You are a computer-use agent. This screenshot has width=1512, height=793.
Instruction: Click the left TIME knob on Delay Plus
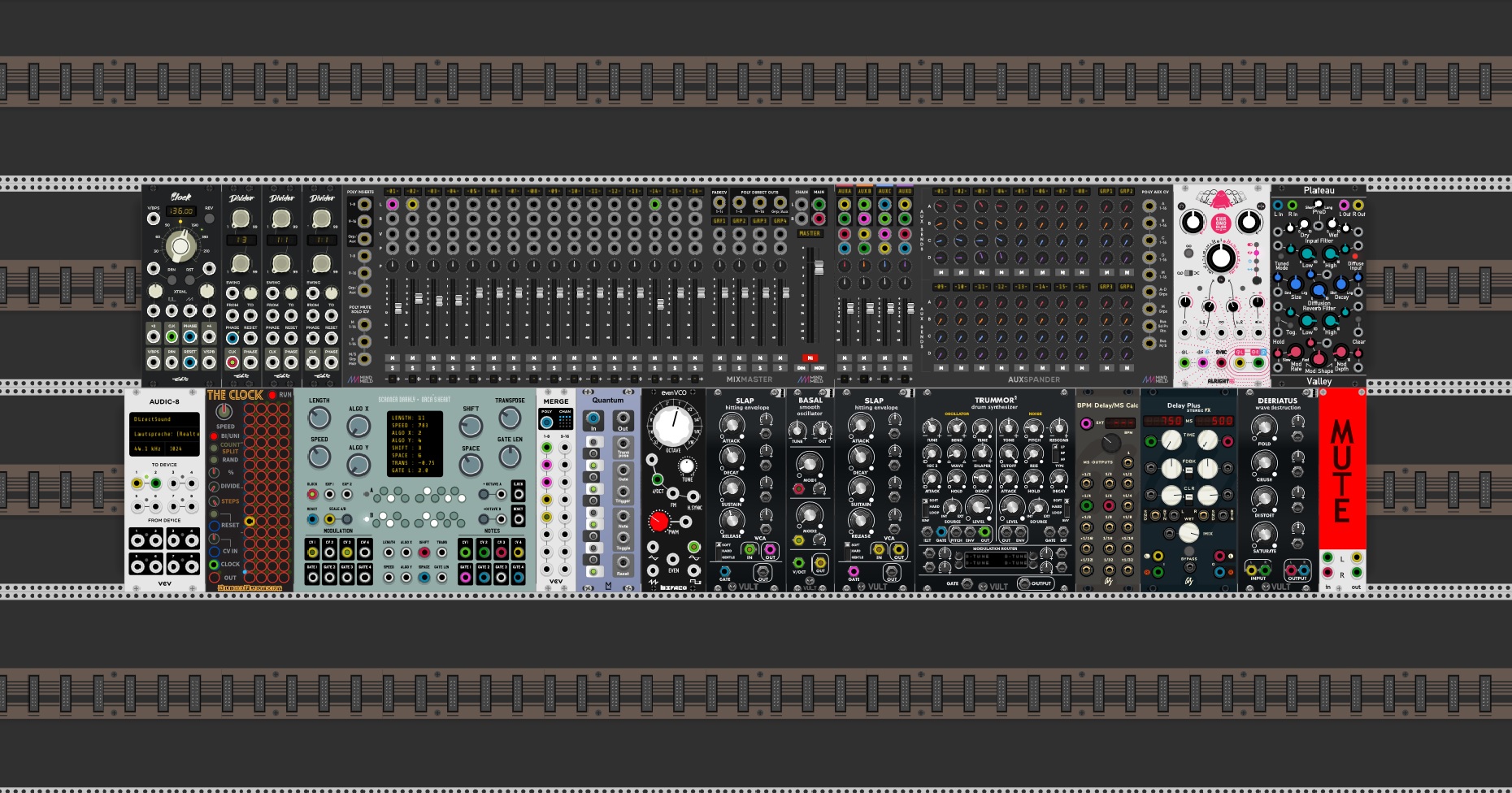point(1171,440)
